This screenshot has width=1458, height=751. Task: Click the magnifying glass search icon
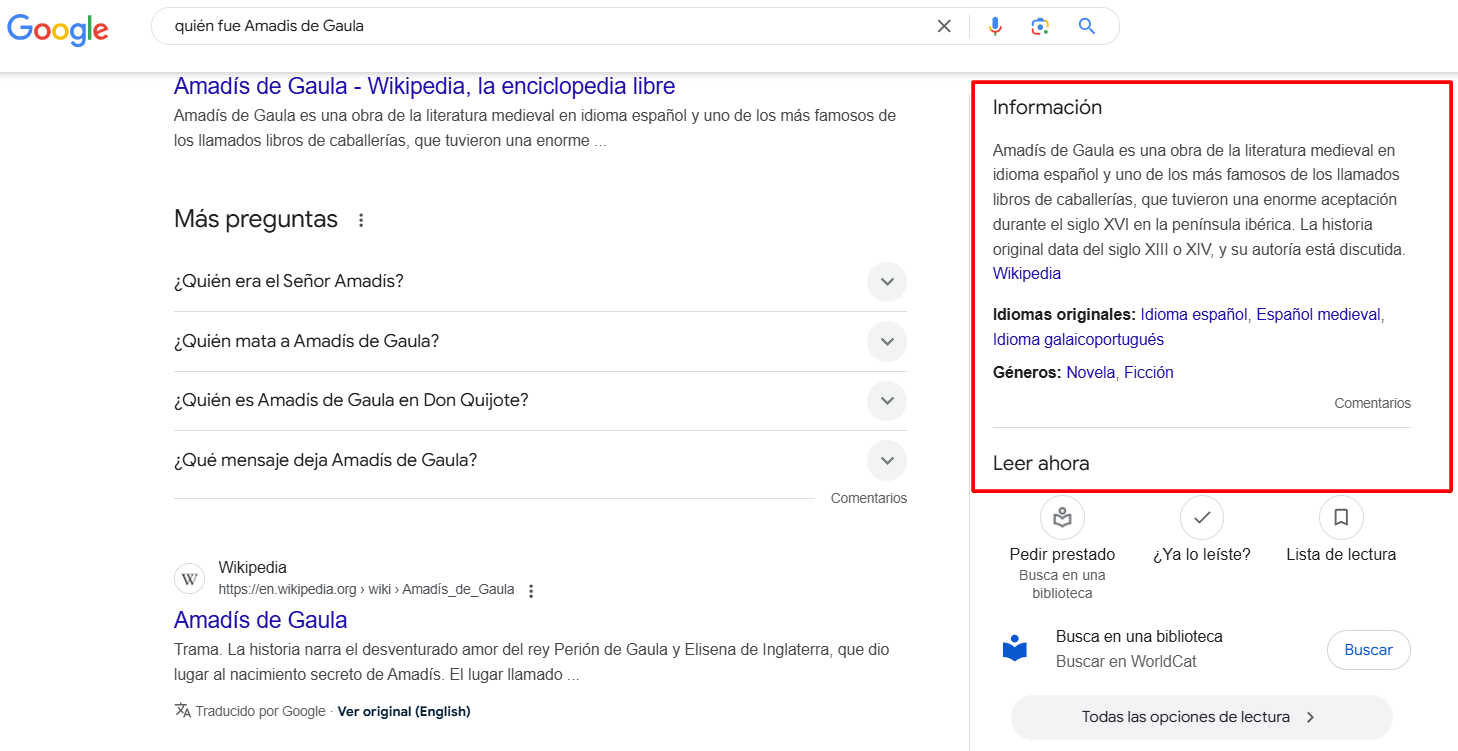pos(1087,26)
